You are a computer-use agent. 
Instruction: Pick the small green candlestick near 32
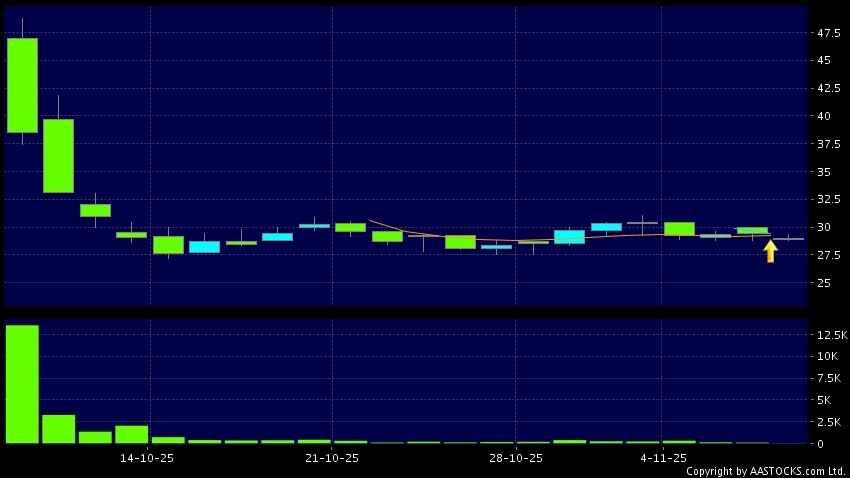point(95,210)
